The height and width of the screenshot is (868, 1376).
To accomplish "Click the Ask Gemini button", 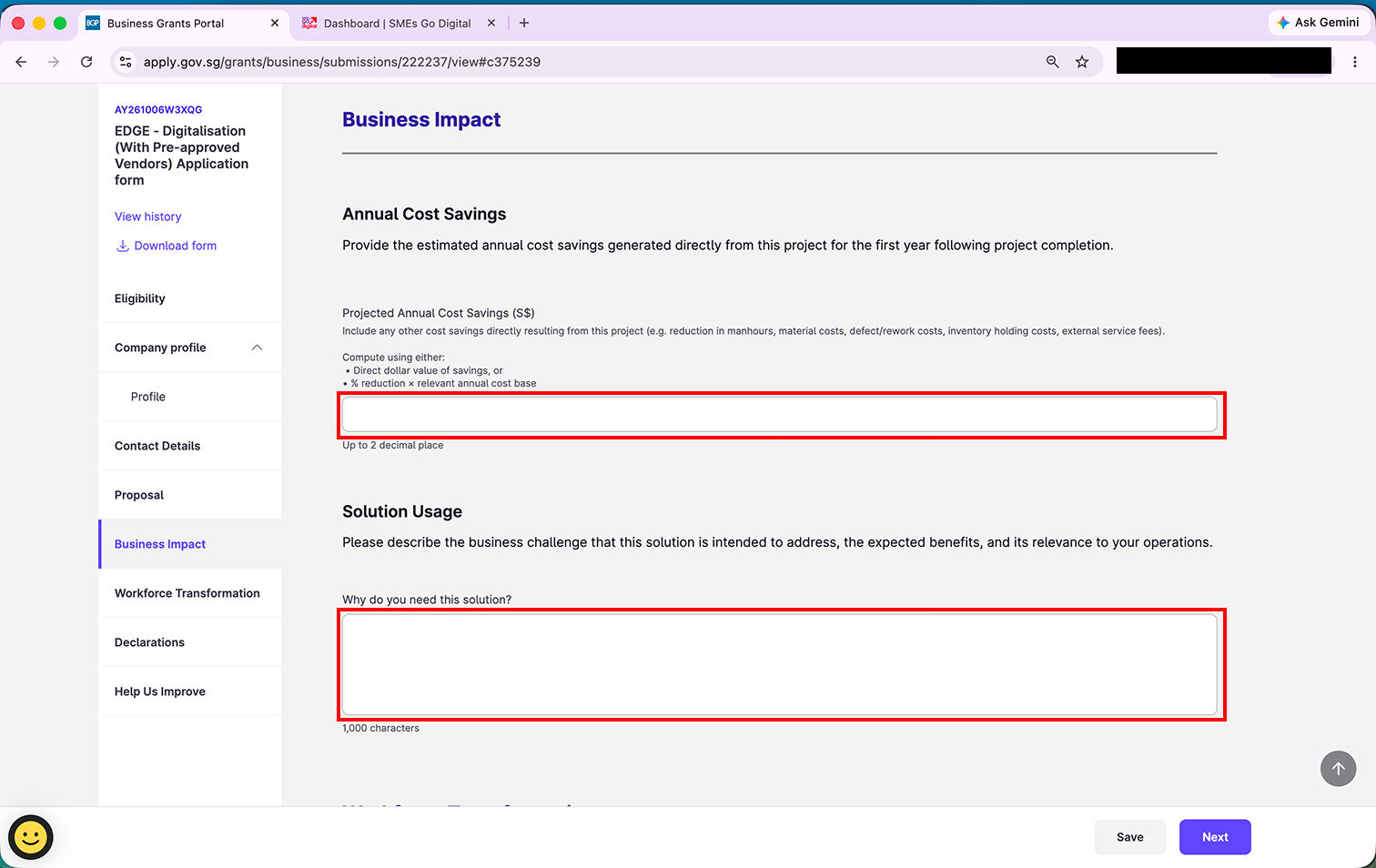I will pyautogui.click(x=1318, y=23).
